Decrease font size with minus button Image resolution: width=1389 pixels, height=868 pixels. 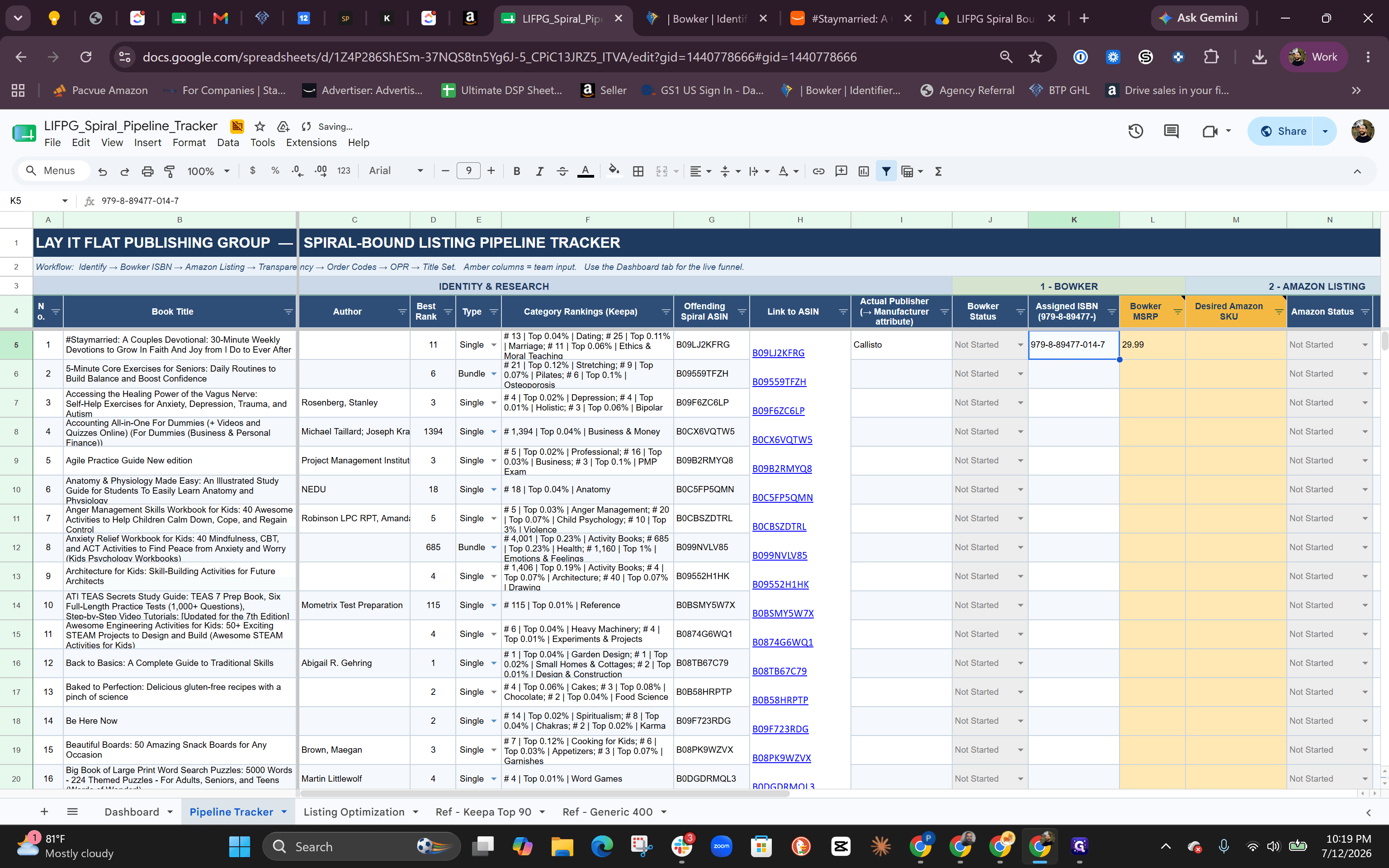(445, 170)
